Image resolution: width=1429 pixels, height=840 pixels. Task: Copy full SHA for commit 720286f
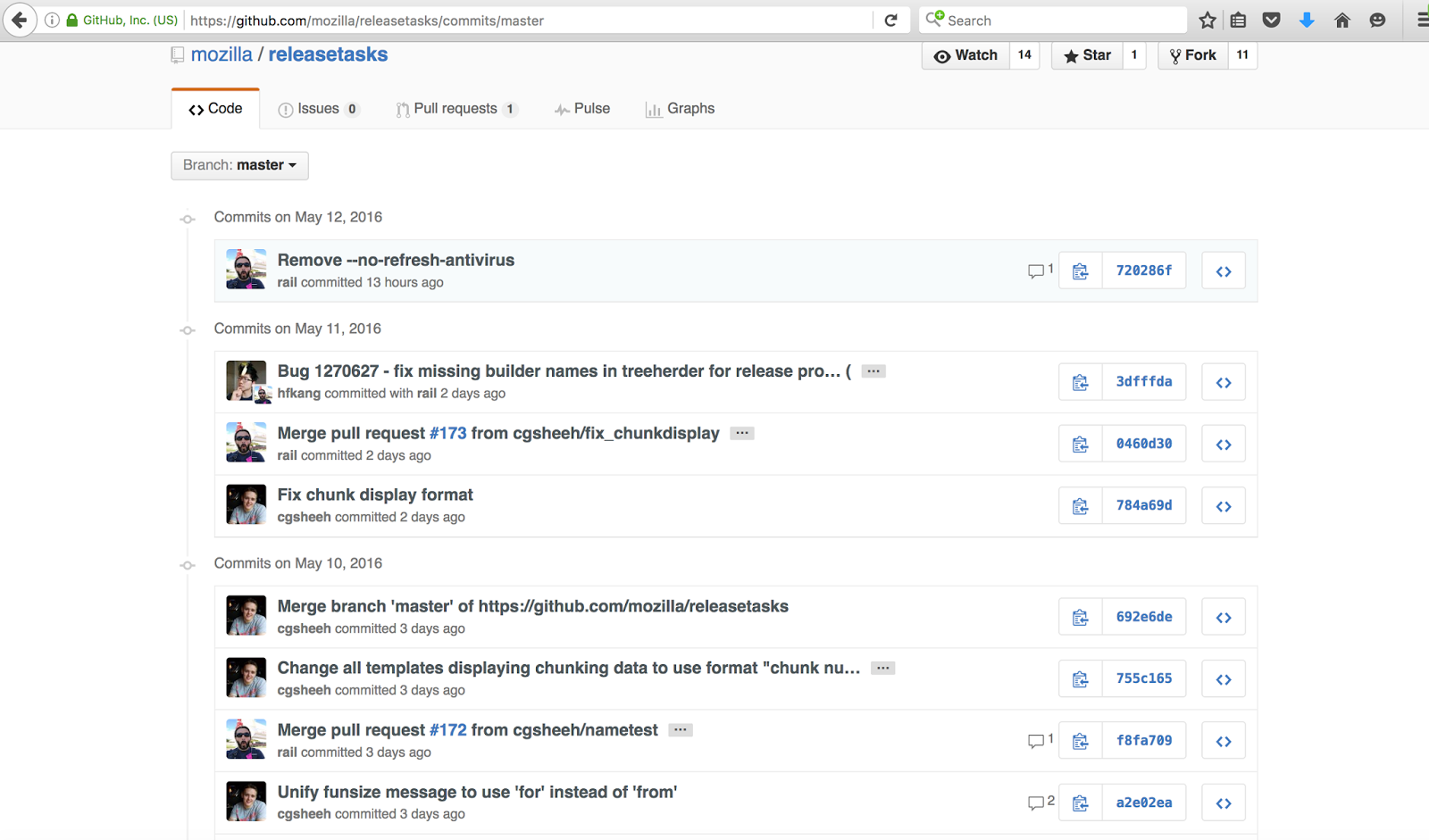[1080, 271]
